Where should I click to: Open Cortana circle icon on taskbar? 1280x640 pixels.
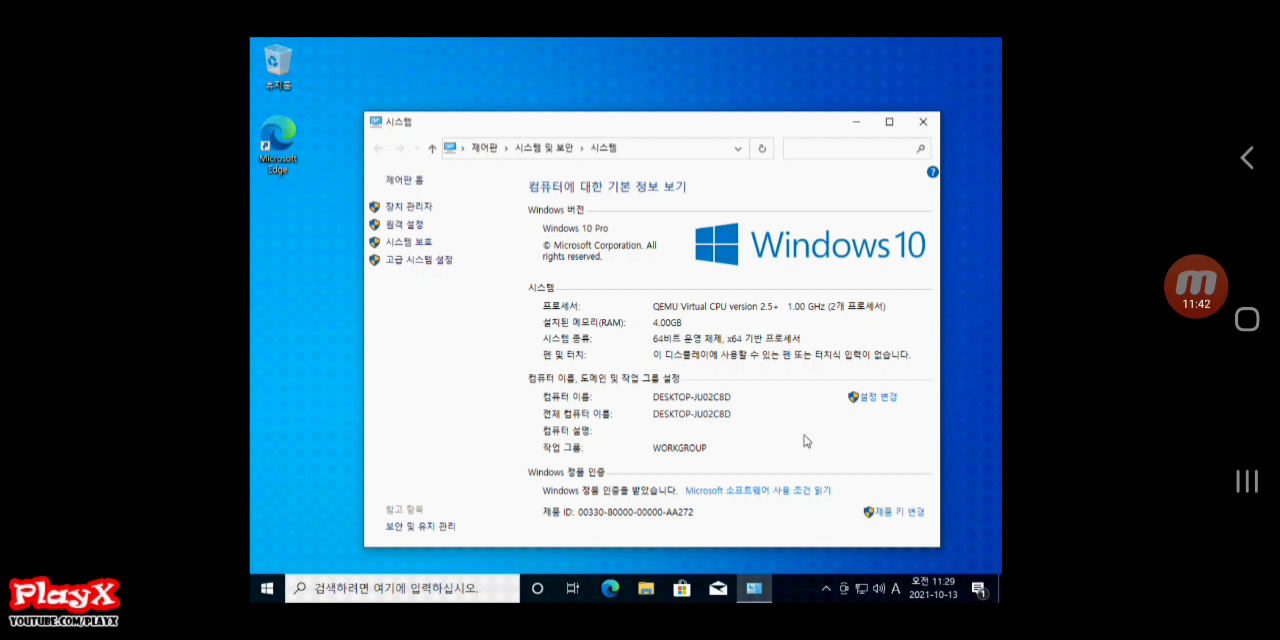pos(537,588)
